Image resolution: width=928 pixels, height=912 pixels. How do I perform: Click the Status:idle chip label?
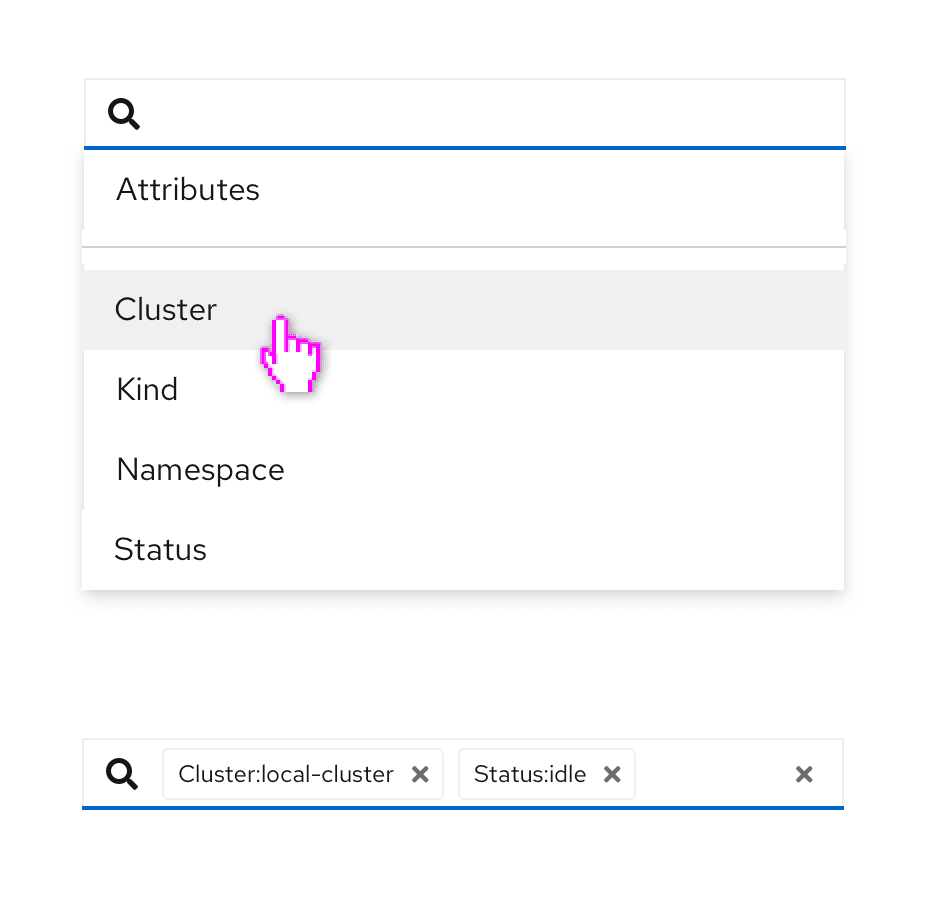coord(530,774)
